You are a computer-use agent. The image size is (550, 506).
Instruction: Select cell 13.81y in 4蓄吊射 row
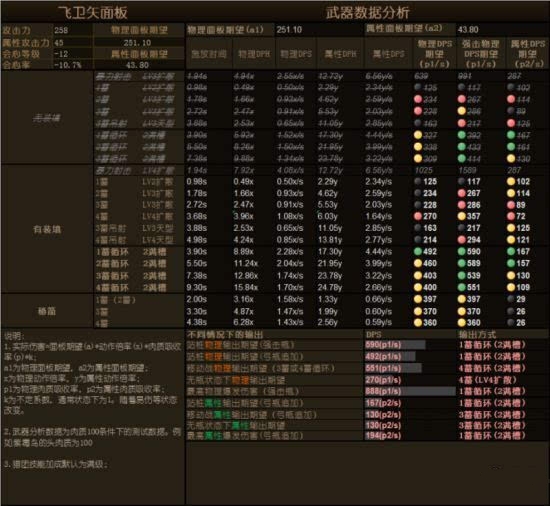330,240
